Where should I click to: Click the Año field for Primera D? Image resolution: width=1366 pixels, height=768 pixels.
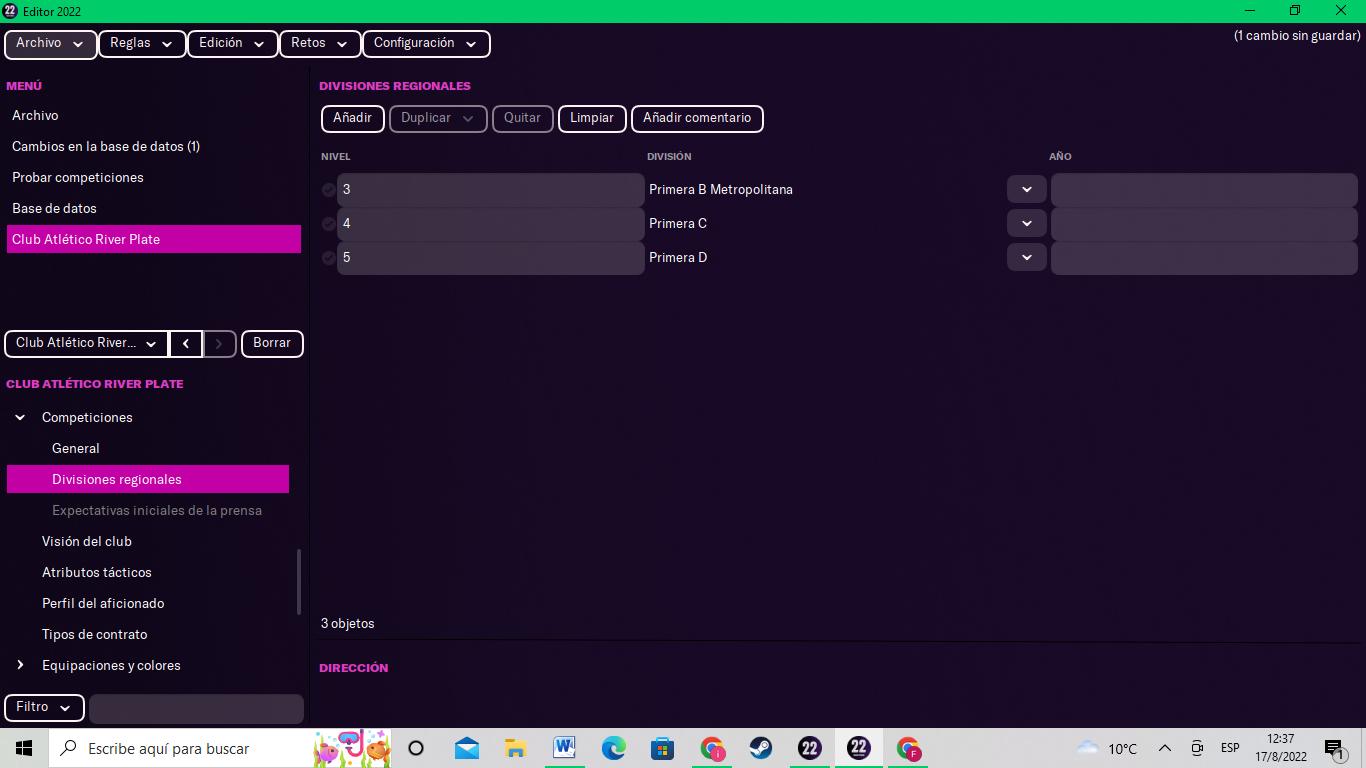coord(1204,258)
